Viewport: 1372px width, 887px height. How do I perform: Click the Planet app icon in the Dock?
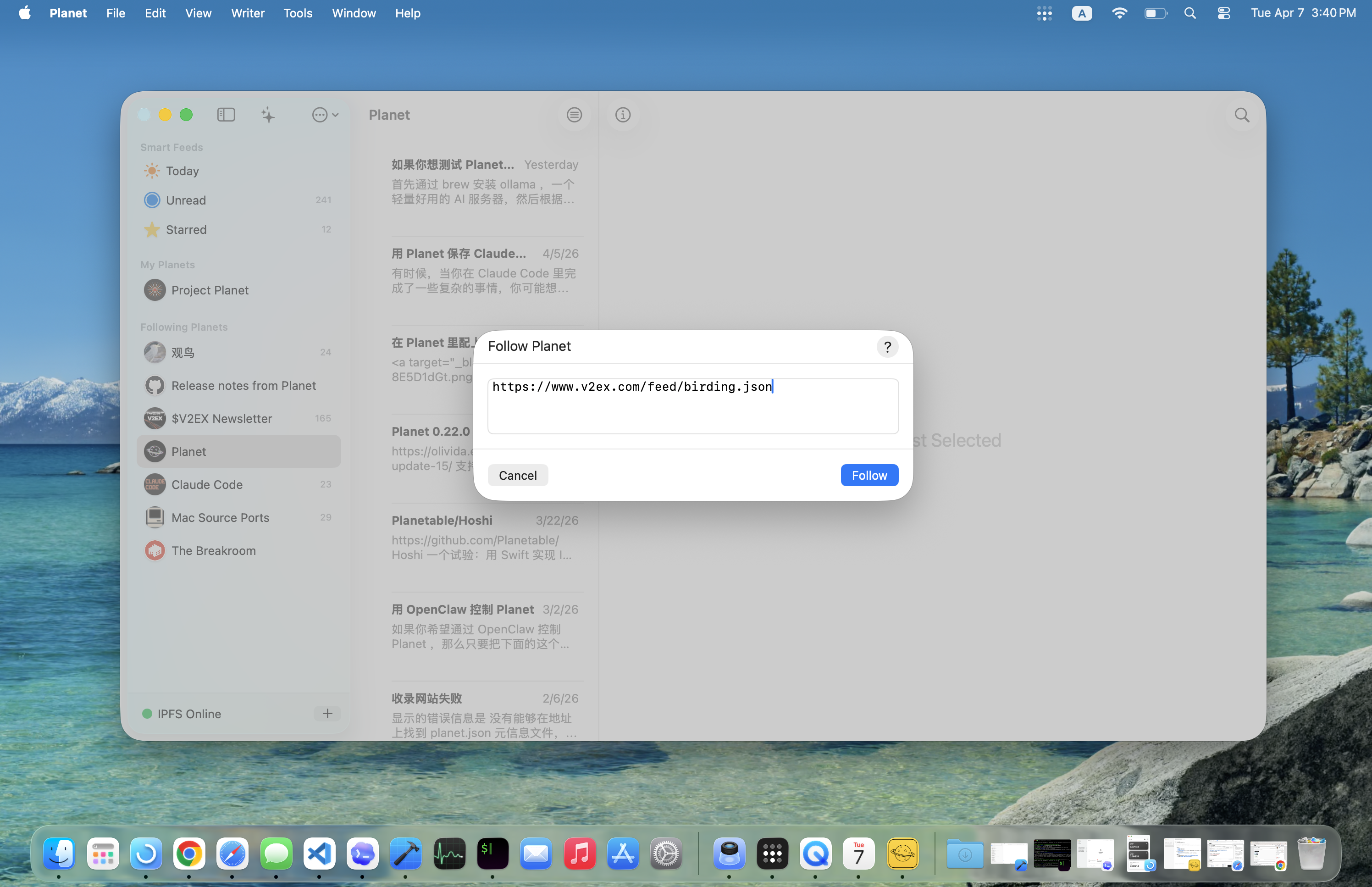(902, 854)
